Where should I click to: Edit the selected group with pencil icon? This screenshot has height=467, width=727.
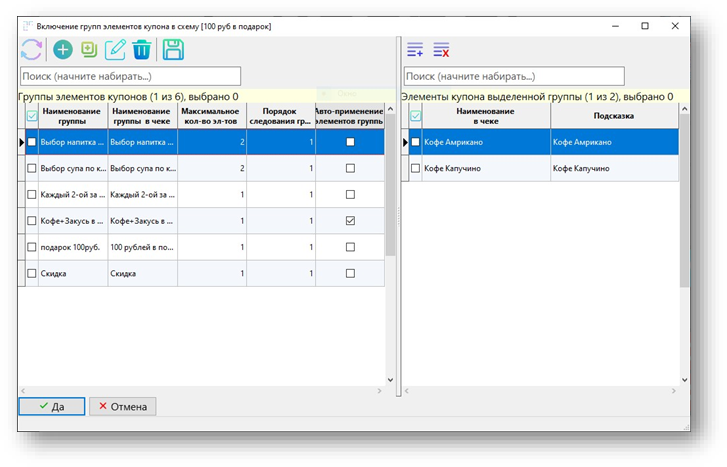[116, 50]
